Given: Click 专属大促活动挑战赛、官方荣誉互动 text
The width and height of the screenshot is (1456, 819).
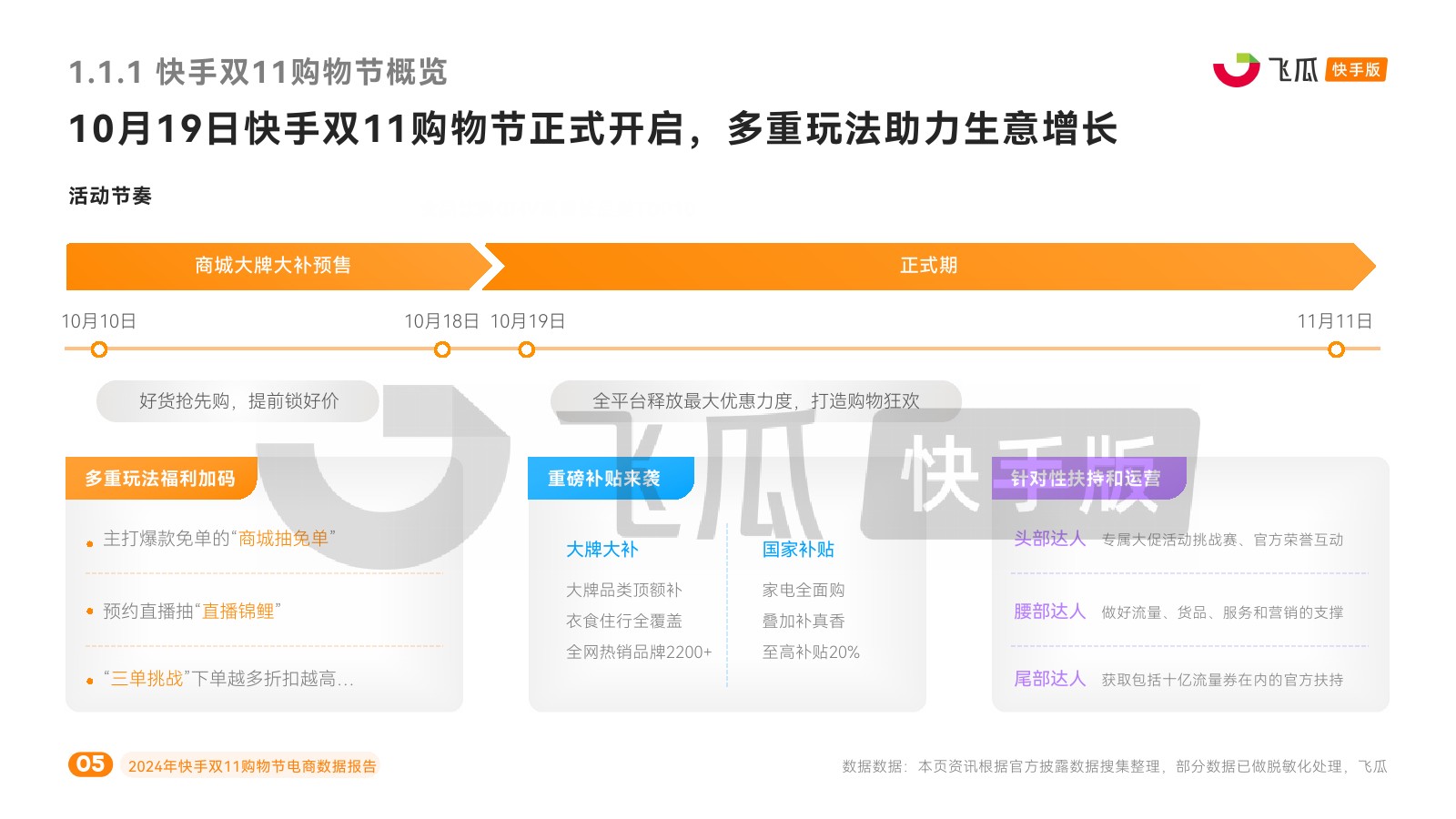Looking at the screenshot, I should point(1222,541).
